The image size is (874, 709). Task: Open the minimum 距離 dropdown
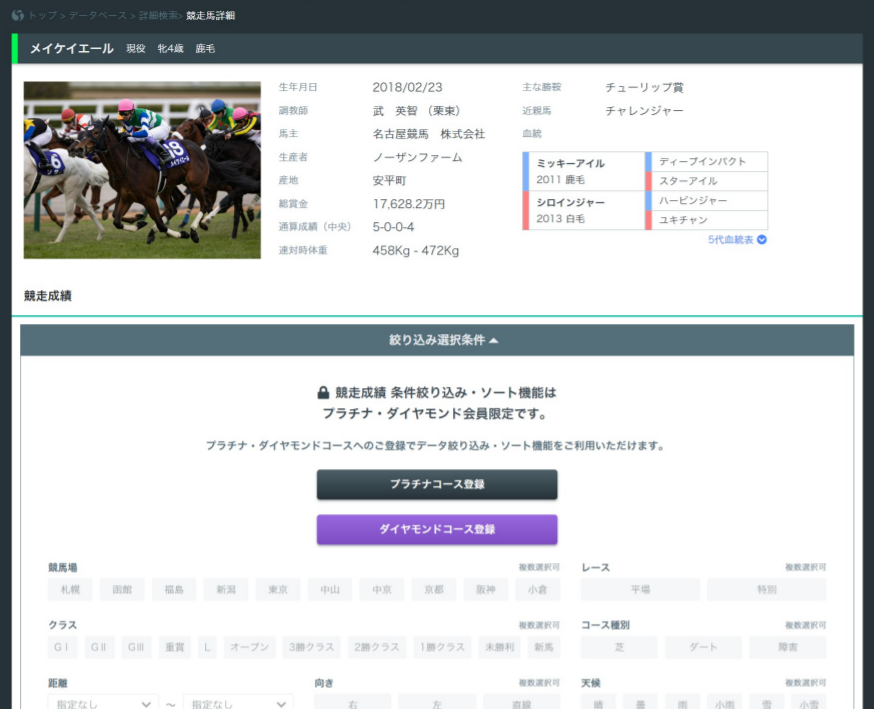(x=103, y=703)
